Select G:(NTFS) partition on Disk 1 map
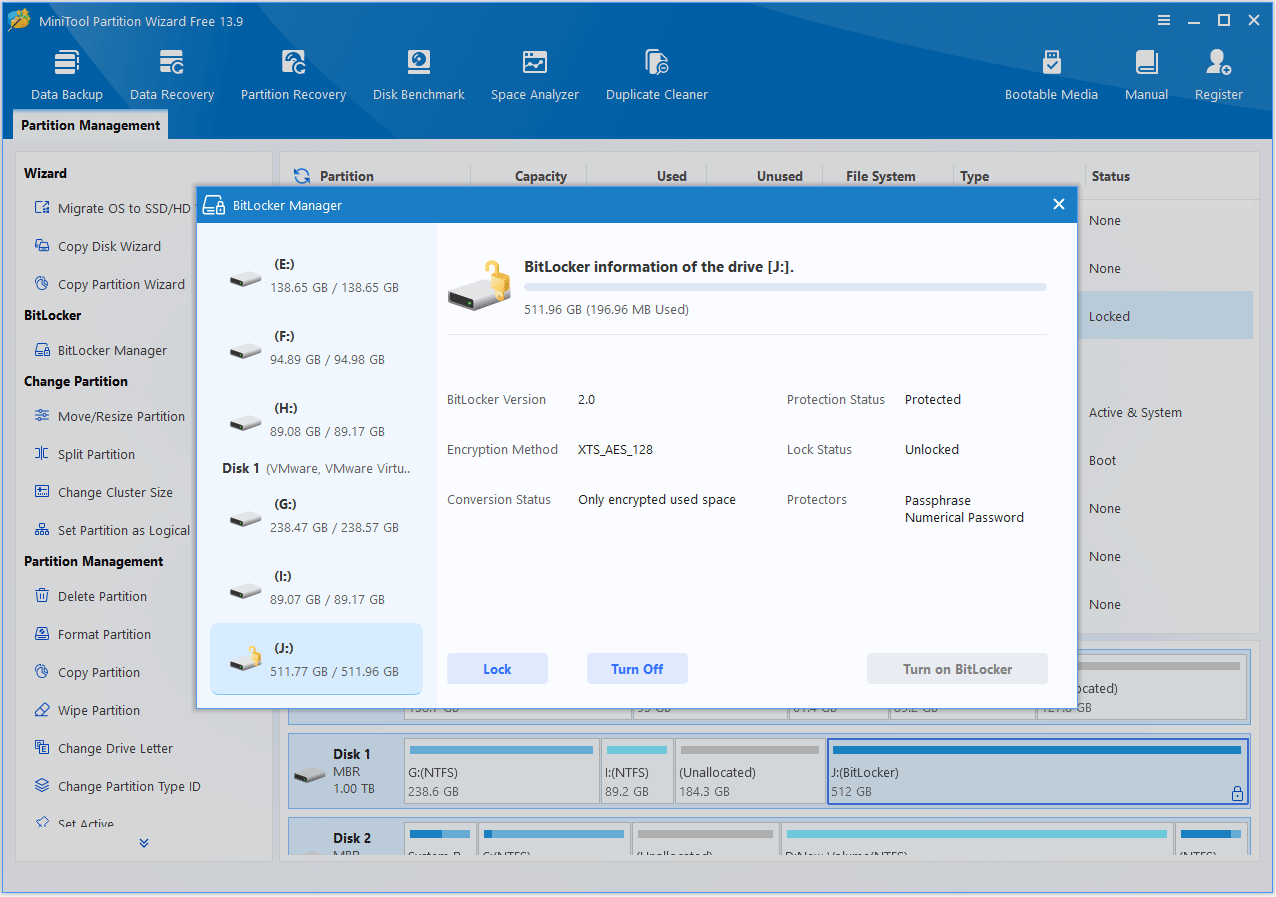The image size is (1276, 897). (x=501, y=771)
